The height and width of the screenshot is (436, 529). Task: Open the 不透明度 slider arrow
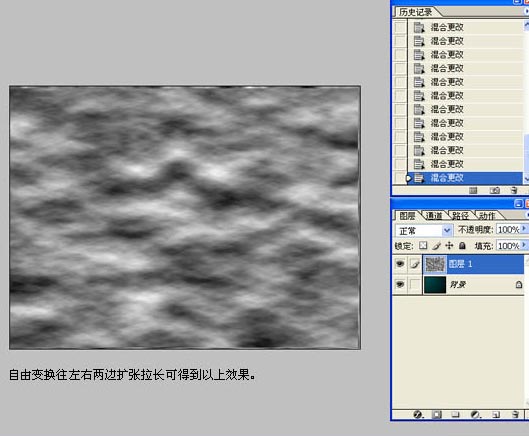coord(524,229)
